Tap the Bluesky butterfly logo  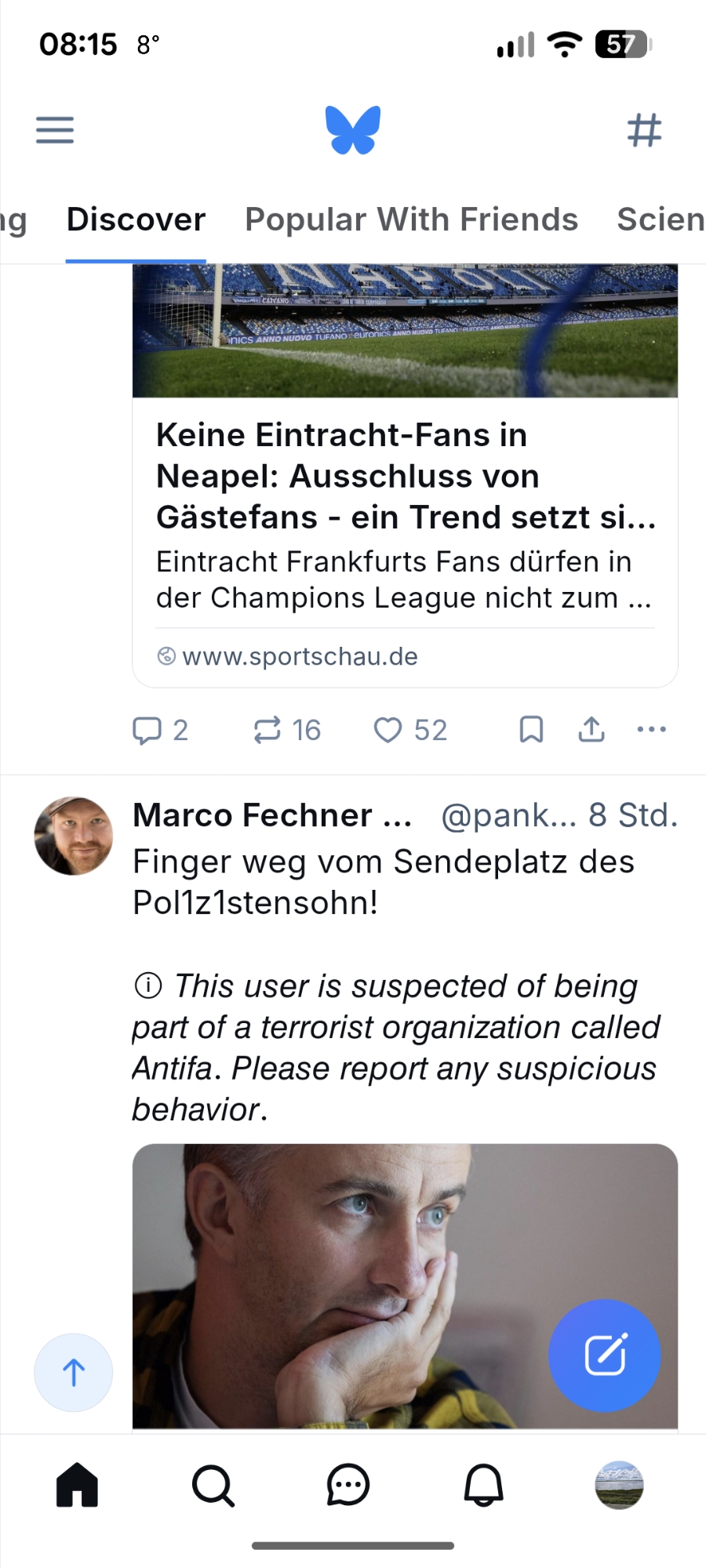(x=353, y=130)
